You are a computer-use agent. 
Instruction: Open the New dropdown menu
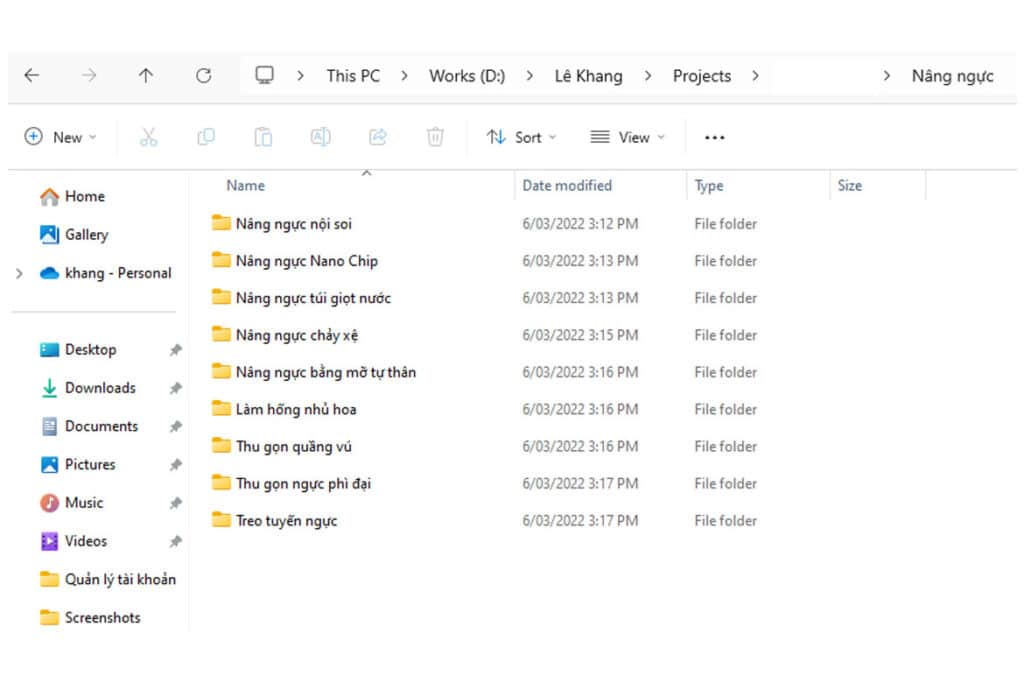tap(61, 137)
